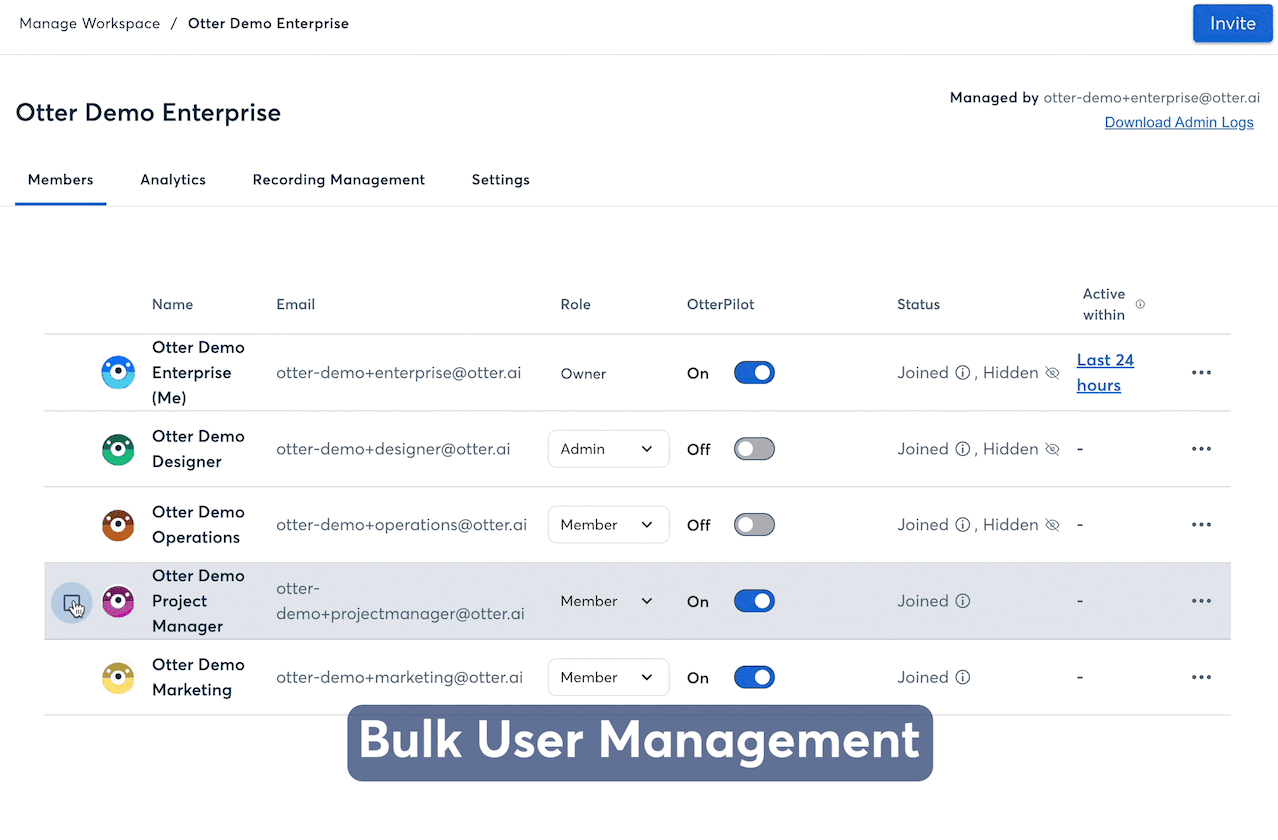
Task: Disable OtterPilot toggle for Otter Demo Marketing
Action: pos(754,677)
